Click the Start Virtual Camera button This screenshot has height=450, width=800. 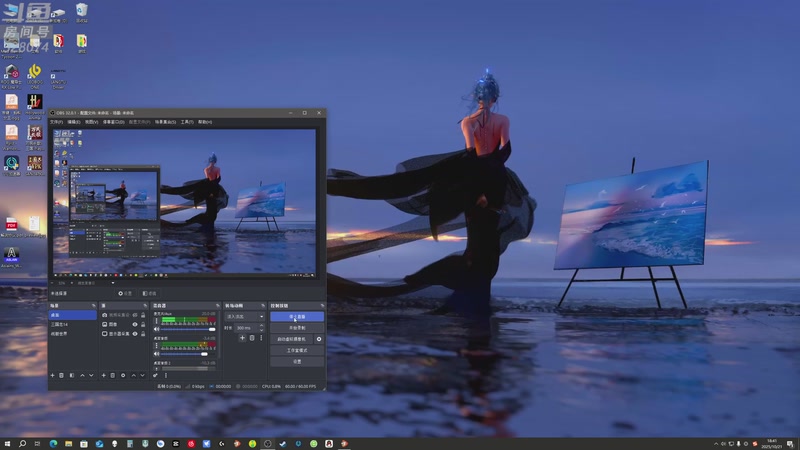tap(291, 339)
